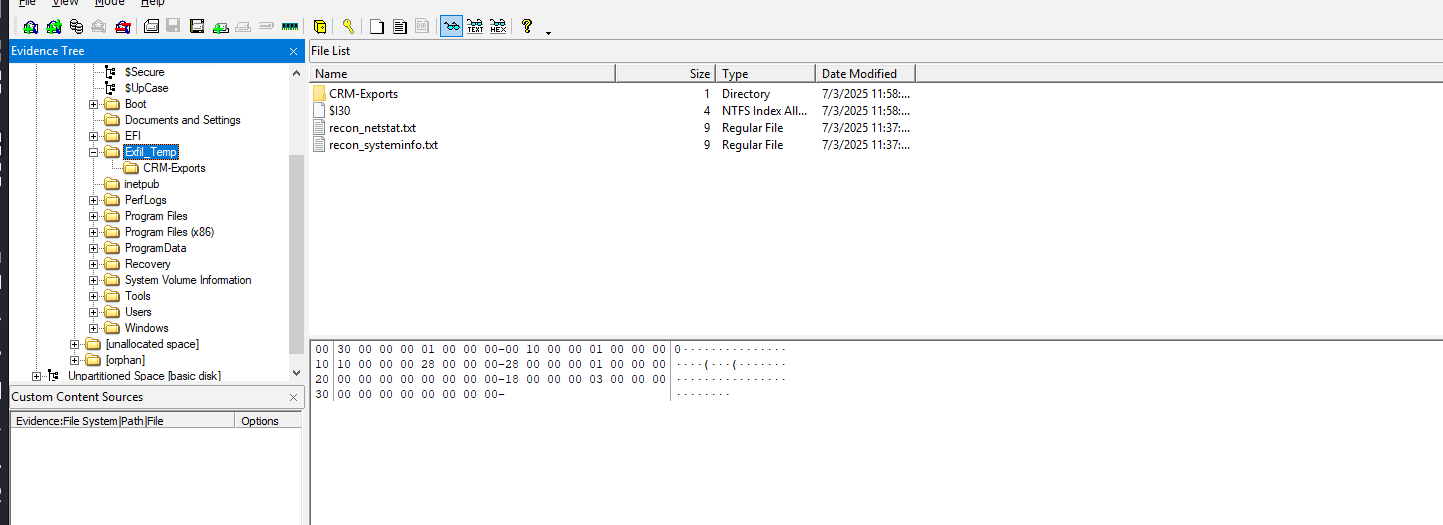Image resolution: width=1443 pixels, height=525 pixels.
Task: Expand the EFI folder node
Action: click(94, 136)
